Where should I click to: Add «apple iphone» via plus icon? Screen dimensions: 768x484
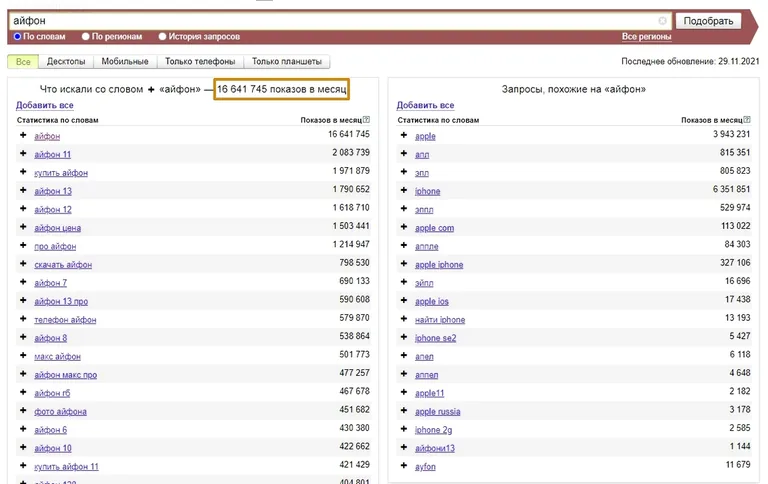(404, 264)
